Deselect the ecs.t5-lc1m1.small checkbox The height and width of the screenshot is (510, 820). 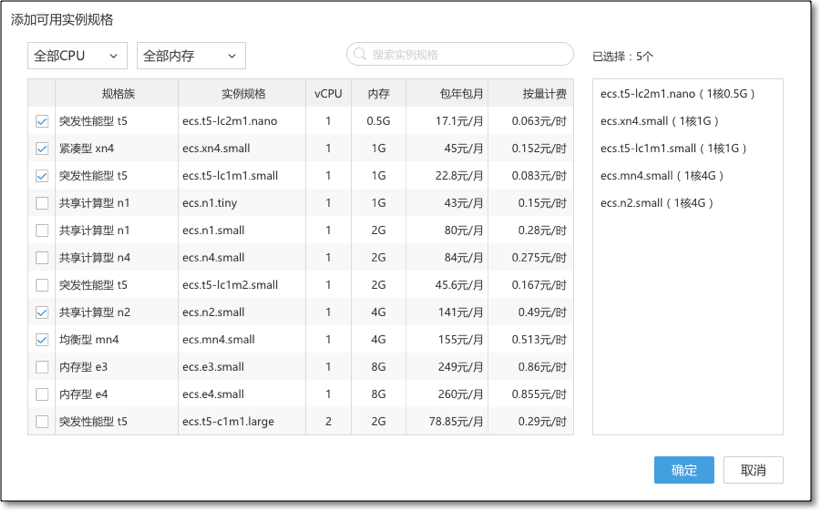[42, 176]
